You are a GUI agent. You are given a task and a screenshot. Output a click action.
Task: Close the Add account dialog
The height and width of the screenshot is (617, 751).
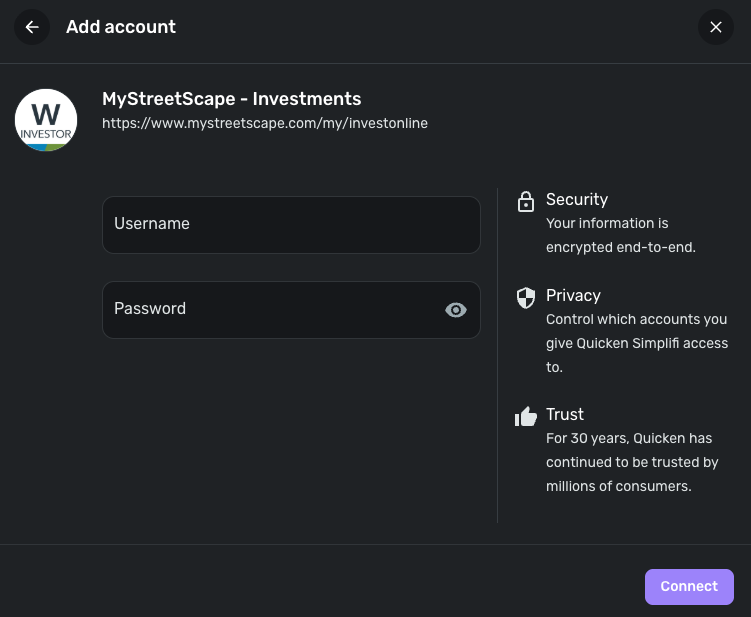(715, 27)
